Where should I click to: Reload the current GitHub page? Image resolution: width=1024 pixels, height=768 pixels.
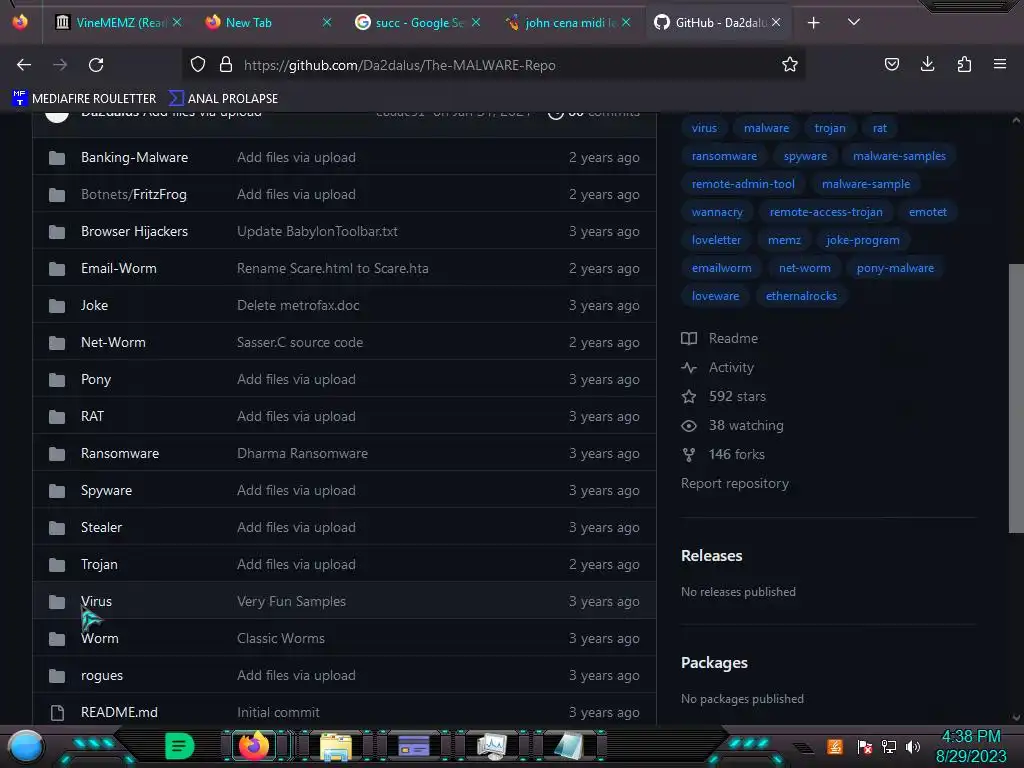click(x=96, y=65)
